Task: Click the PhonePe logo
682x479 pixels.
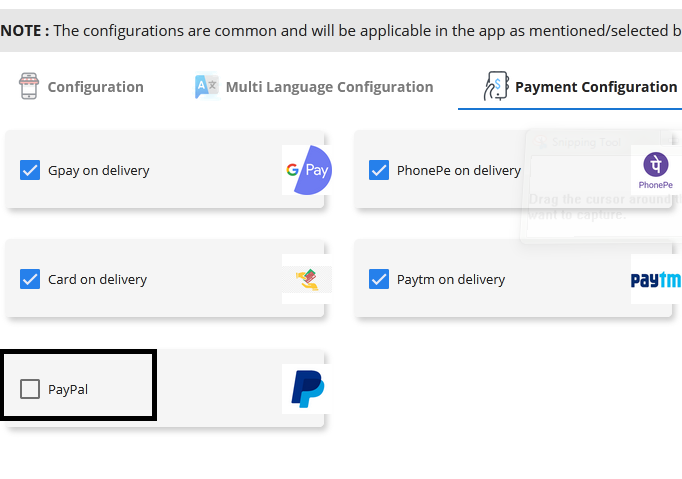Action: click(x=655, y=170)
